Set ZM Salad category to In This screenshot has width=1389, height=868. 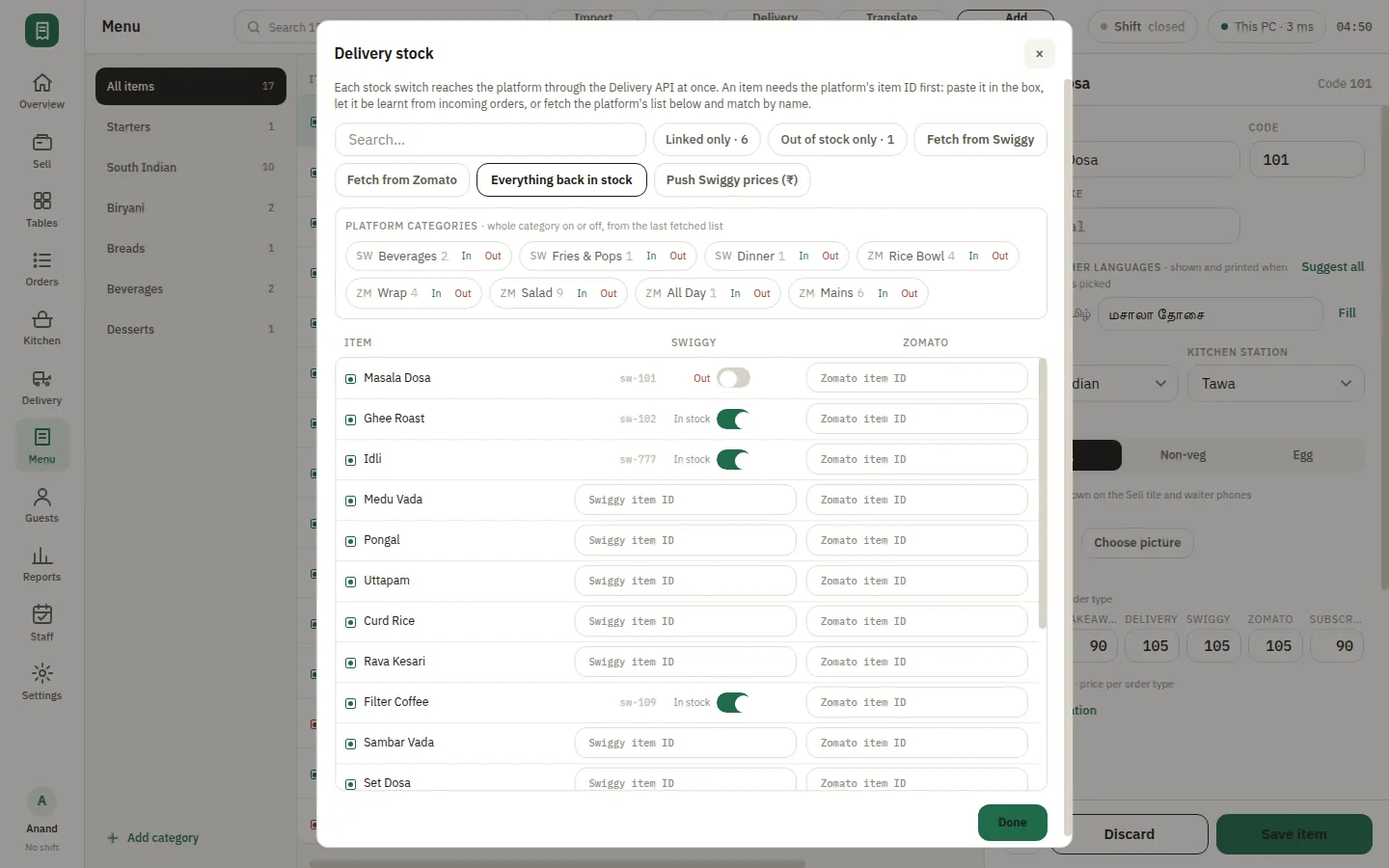click(582, 293)
